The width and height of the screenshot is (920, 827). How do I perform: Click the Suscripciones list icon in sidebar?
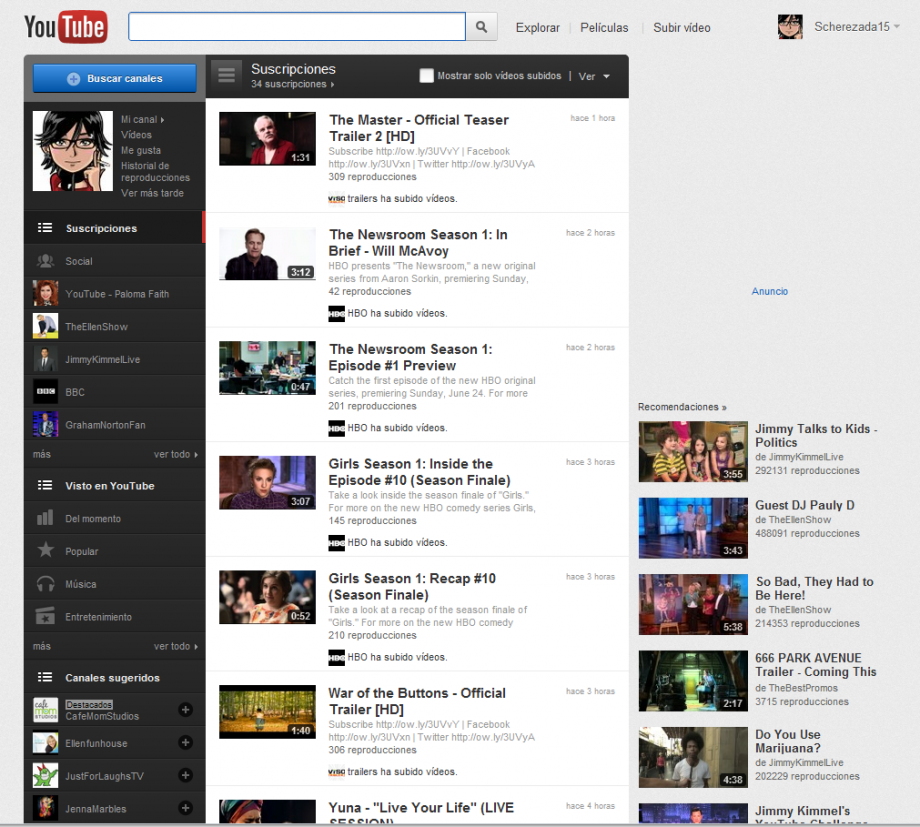pyautogui.click(x=45, y=228)
